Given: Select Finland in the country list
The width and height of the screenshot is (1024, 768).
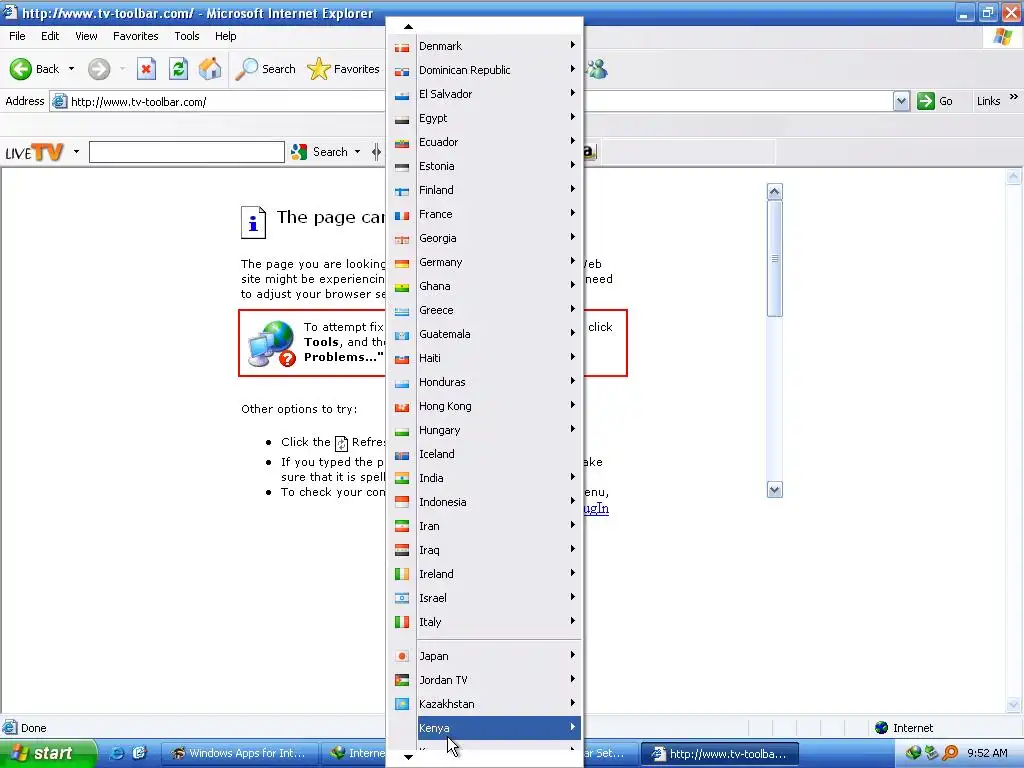Looking at the screenshot, I should click(x=486, y=190).
